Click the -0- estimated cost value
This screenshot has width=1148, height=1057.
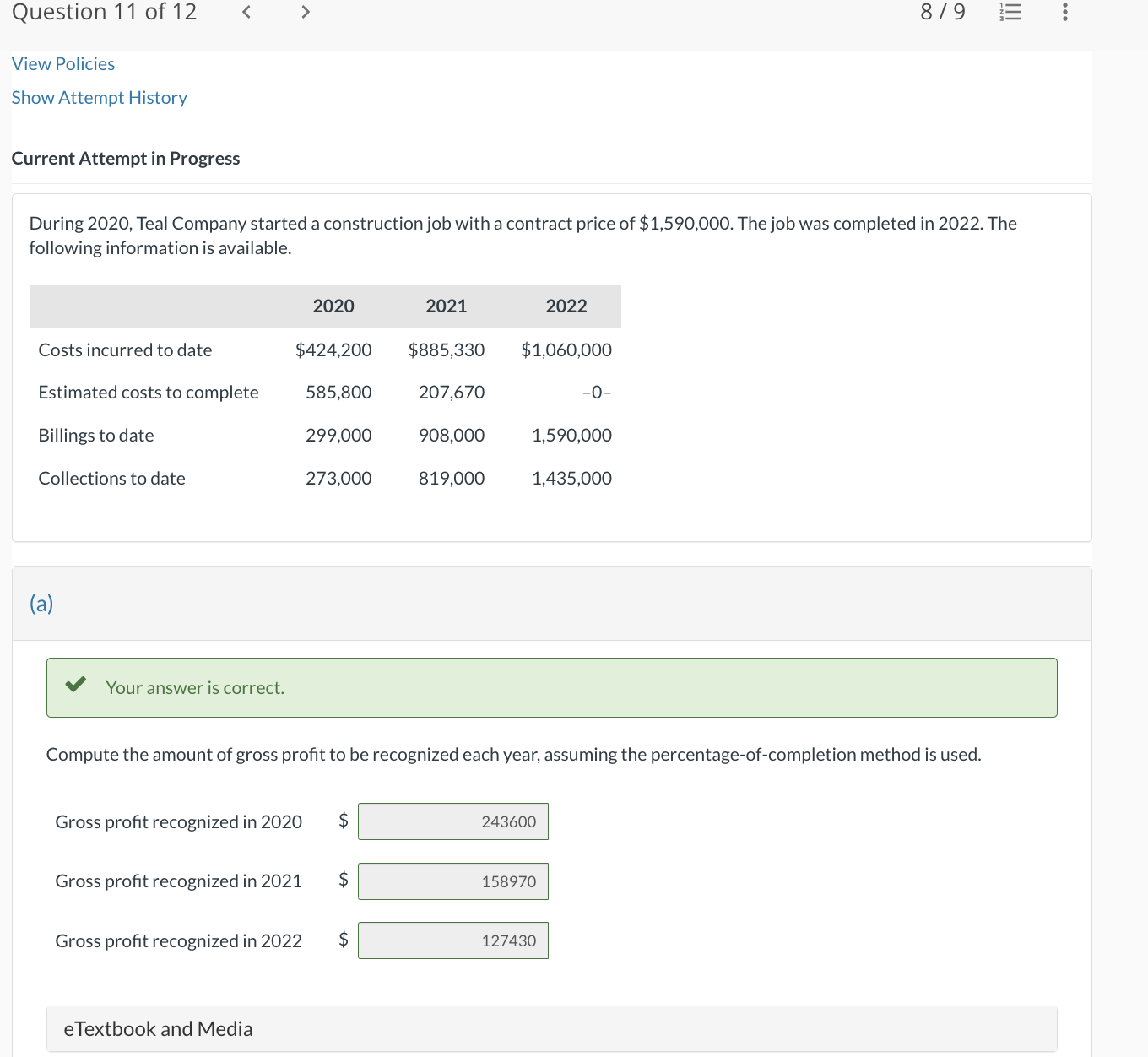tap(597, 393)
